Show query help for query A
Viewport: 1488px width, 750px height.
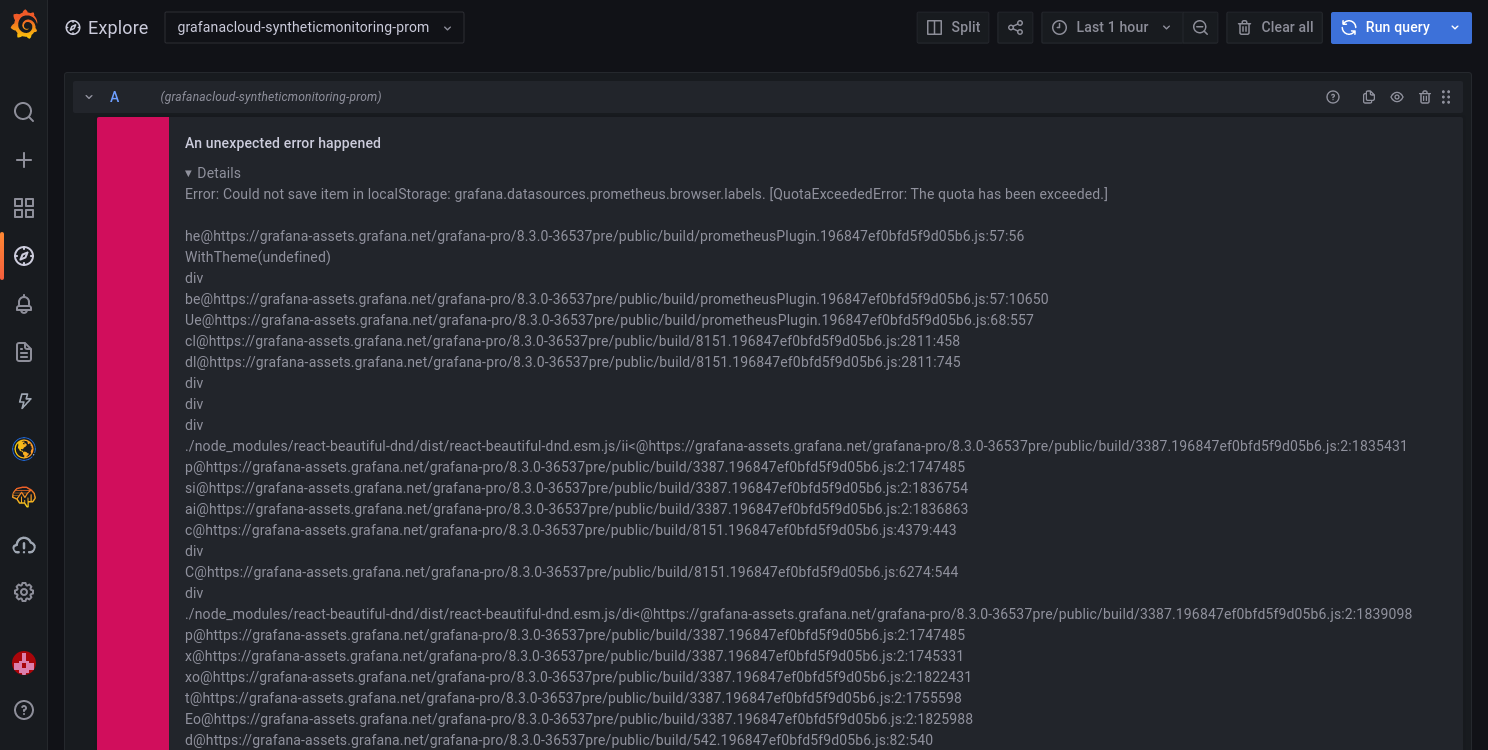(1332, 97)
